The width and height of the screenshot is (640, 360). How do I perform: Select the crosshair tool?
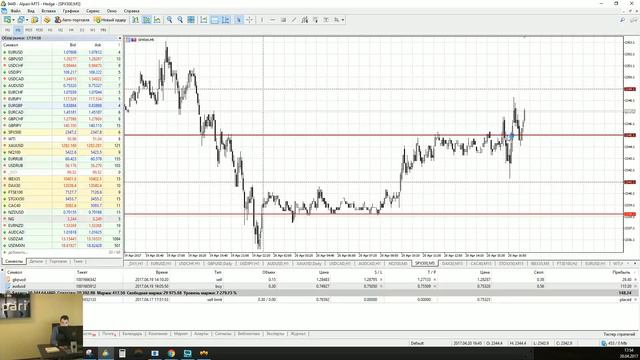point(249,20)
